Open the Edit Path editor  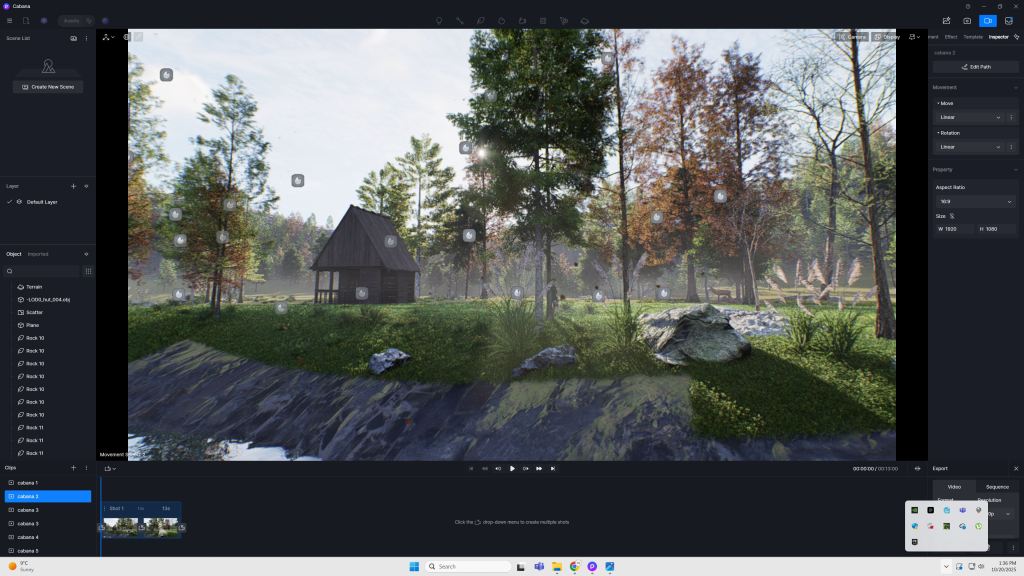coord(975,67)
